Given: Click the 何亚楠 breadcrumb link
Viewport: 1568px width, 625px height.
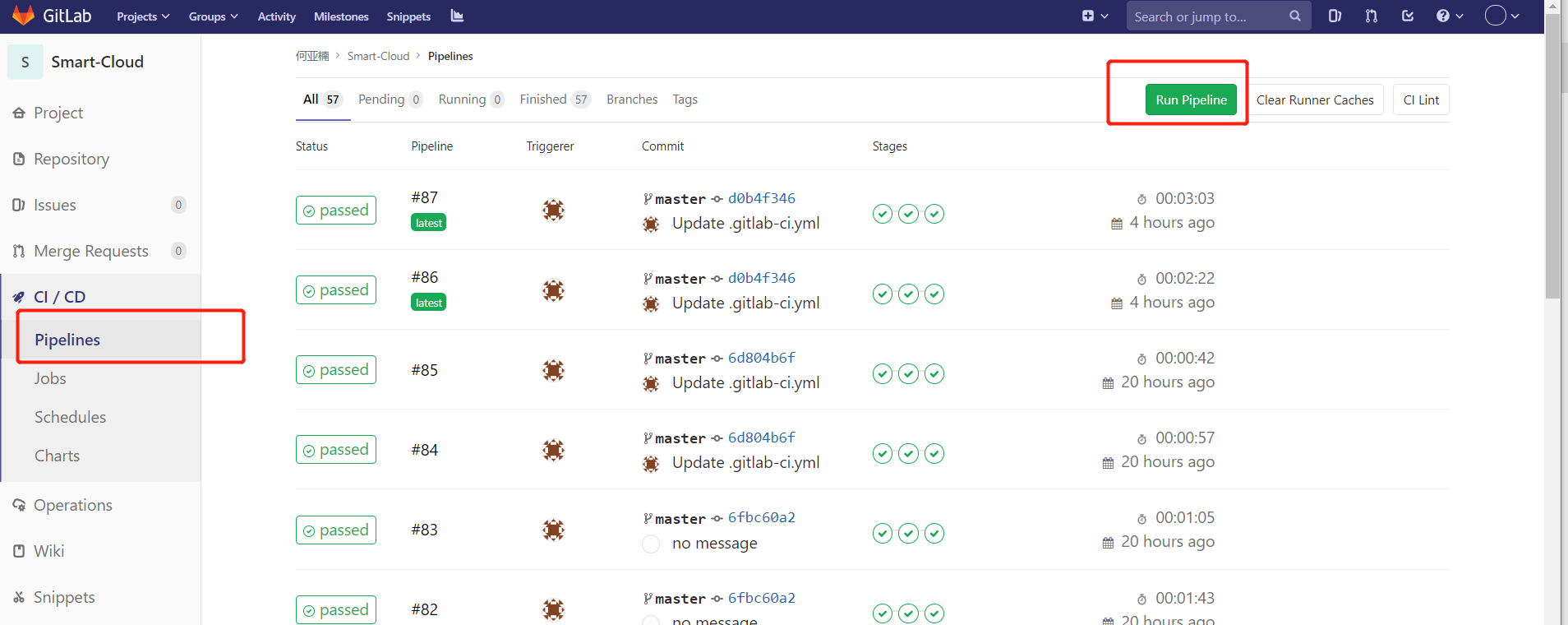Looking at the screenshot, I should click(312, 56).
